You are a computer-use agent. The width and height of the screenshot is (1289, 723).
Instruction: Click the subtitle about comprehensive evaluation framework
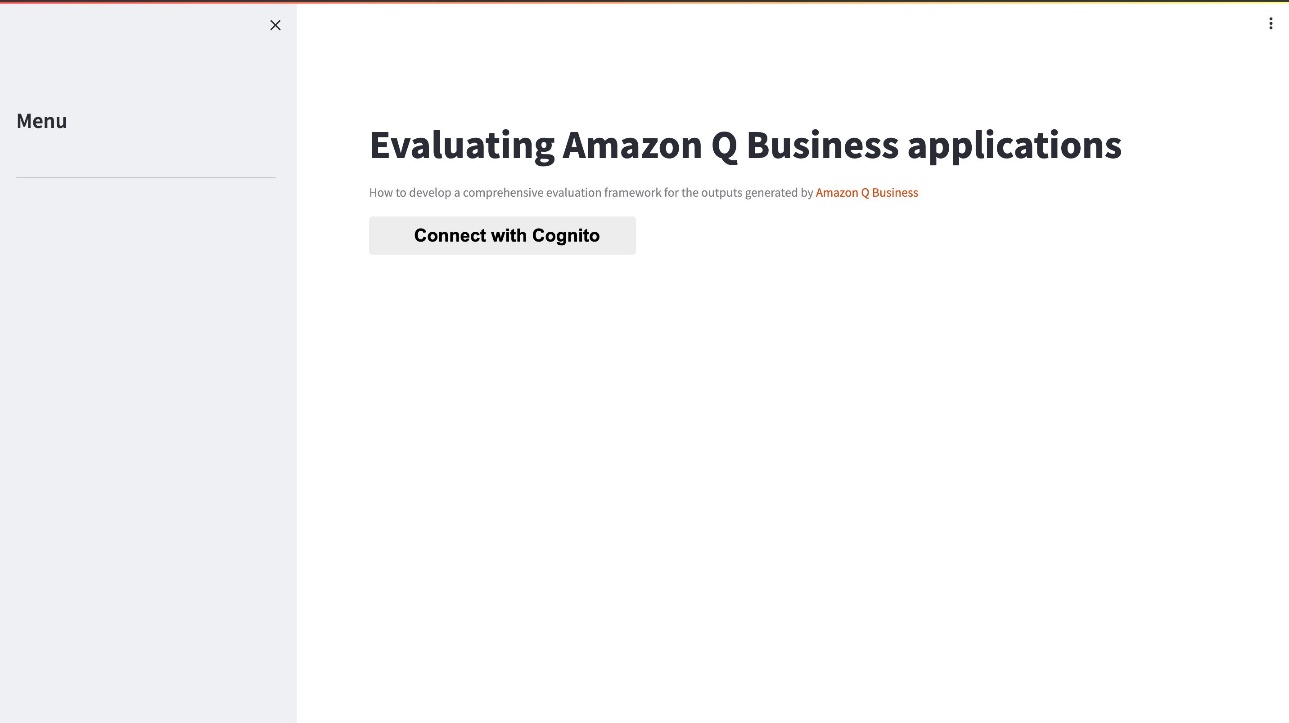point(643,192)
